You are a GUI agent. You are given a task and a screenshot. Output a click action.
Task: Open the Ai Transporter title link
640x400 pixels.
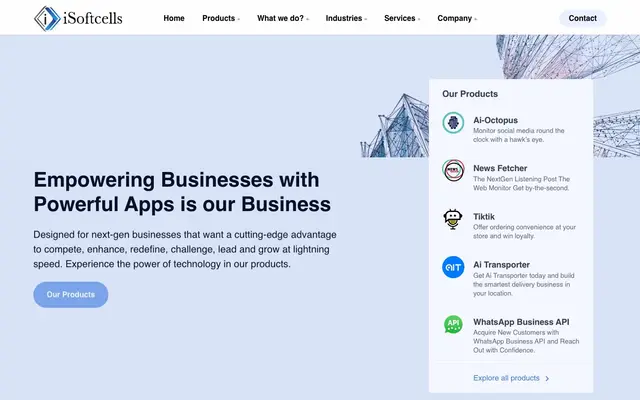tap(501, 264)
